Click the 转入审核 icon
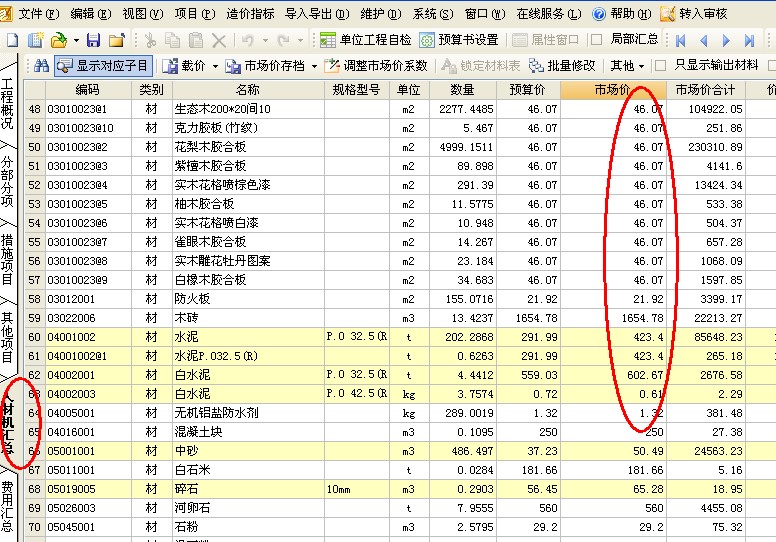The image size is (776, 542). tap(668, 14)
